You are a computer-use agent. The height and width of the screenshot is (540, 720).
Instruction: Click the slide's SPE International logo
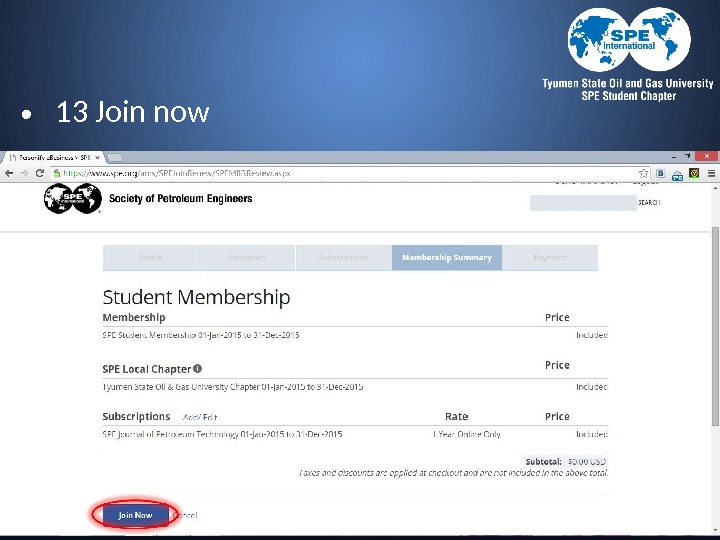[x=629, y=40]
